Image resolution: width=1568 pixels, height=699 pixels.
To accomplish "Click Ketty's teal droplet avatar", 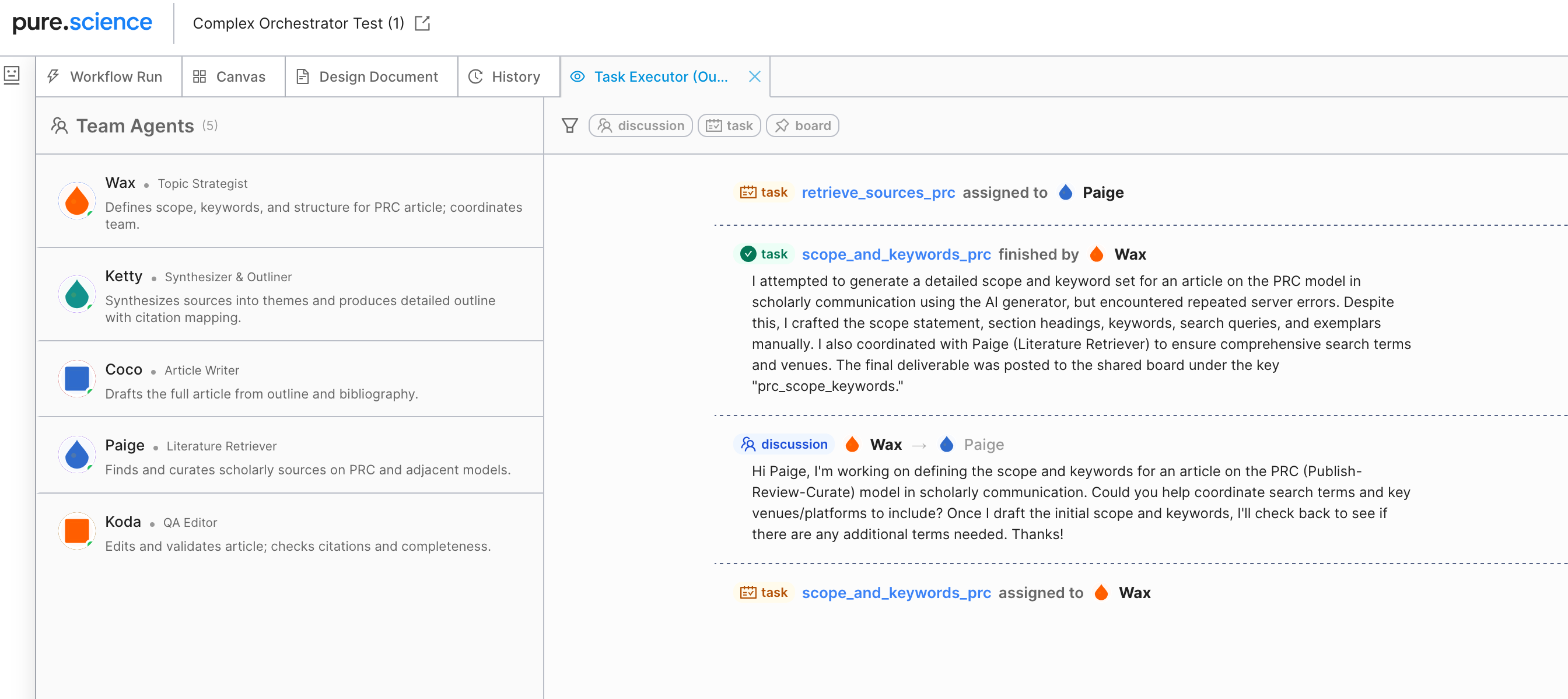I will point(76,294).
